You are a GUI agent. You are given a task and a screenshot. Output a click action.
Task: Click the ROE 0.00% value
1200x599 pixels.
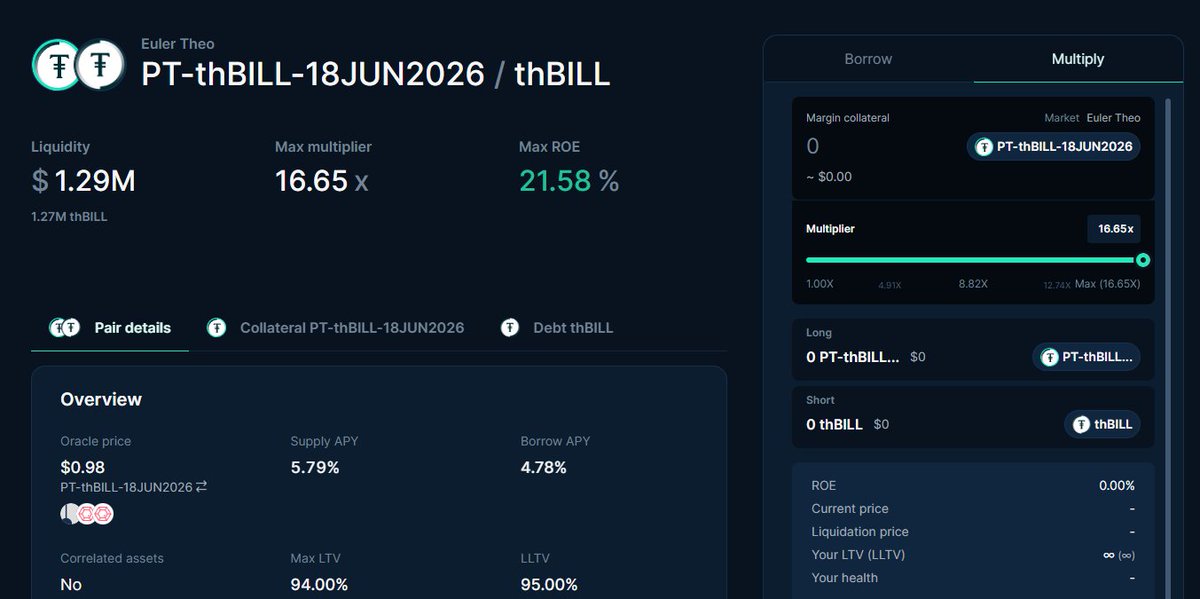pyautogui.click(x=1116, y=486)
